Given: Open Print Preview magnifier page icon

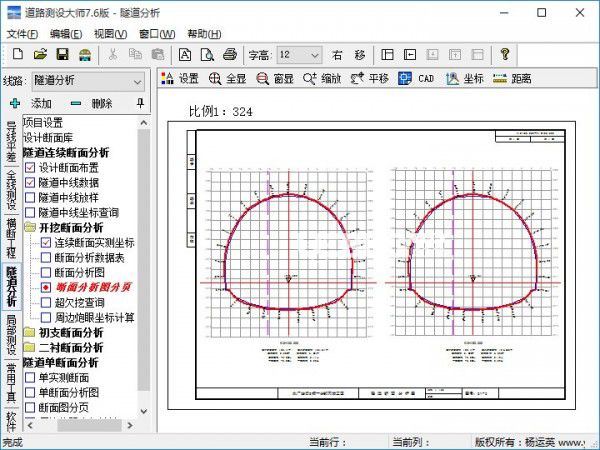Looking at the screenshot, I should (207, 55).
